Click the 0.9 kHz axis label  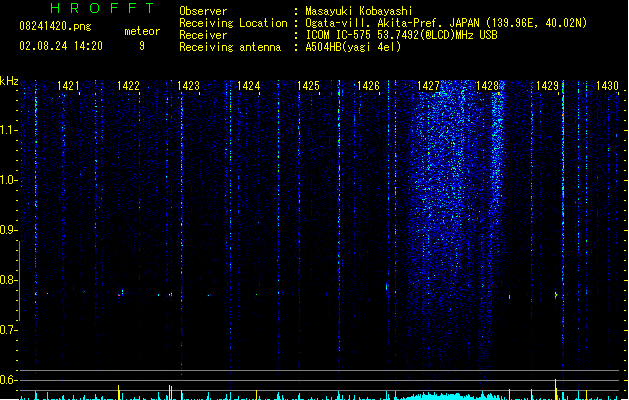[x=8, y=230]
